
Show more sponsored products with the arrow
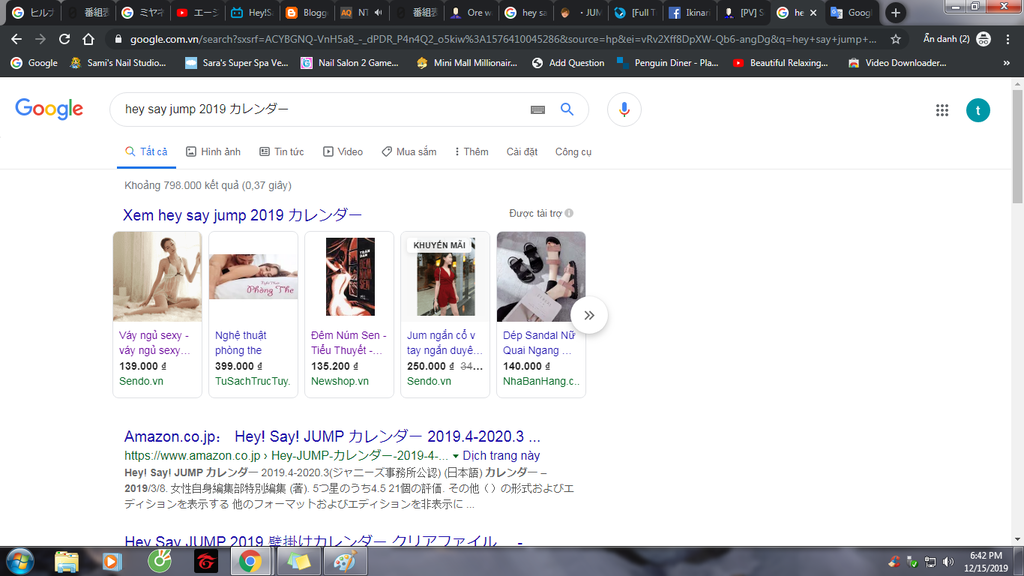pos(589,315)
